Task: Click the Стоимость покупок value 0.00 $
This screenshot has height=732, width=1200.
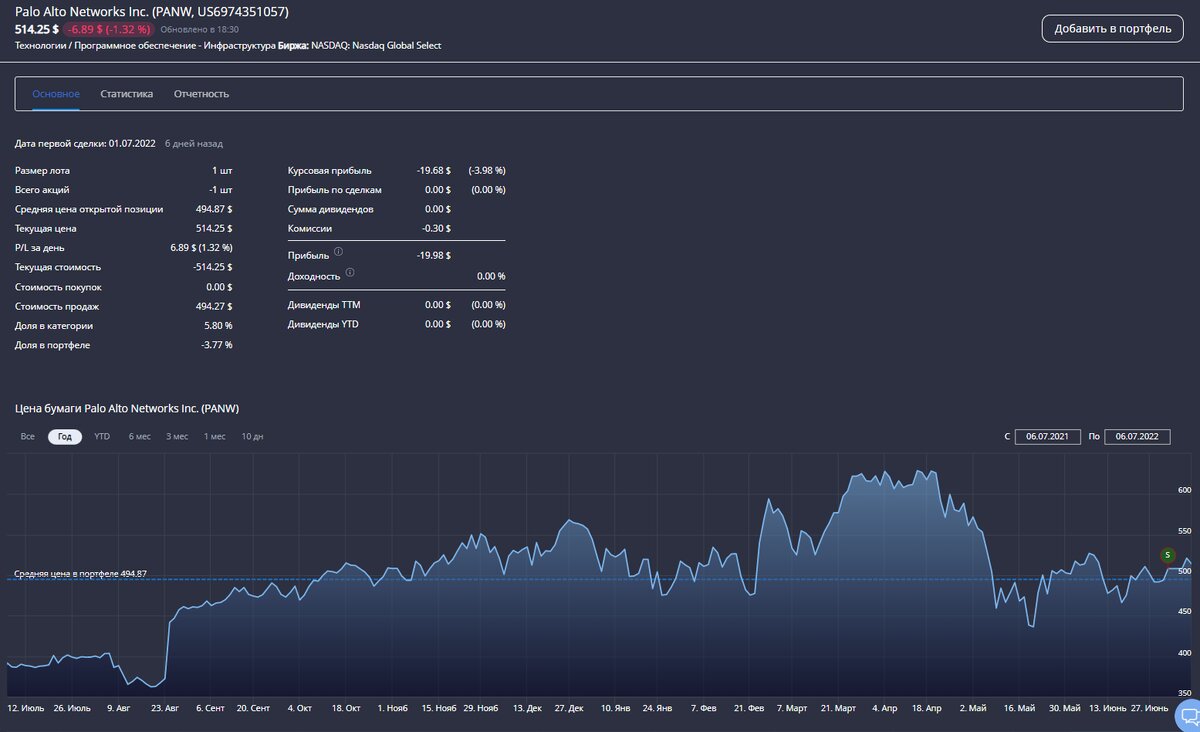Action: tap(219, 287)
